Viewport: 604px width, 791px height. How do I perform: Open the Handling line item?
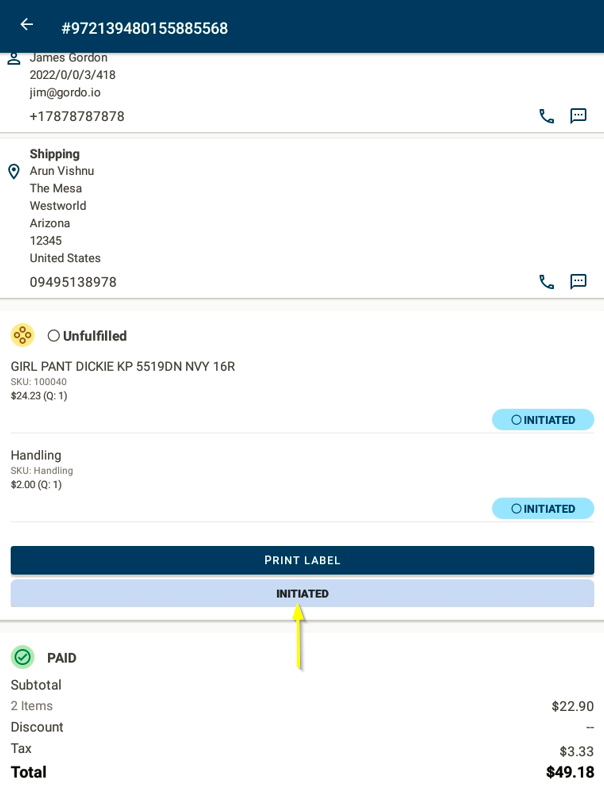[x=36, y=455]
